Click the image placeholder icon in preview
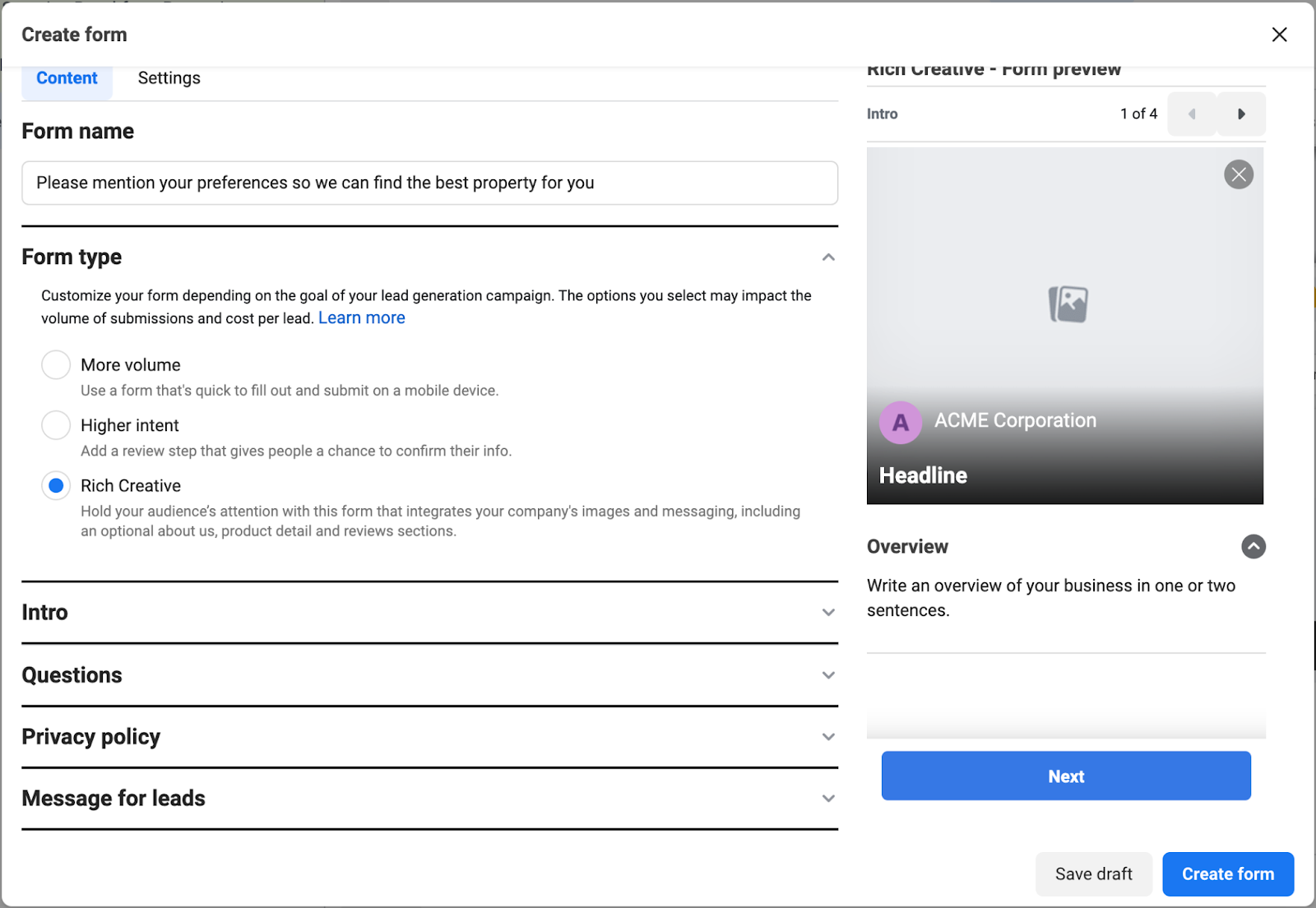Screen dimensions: 1316x908 (x=1065, y=303)
